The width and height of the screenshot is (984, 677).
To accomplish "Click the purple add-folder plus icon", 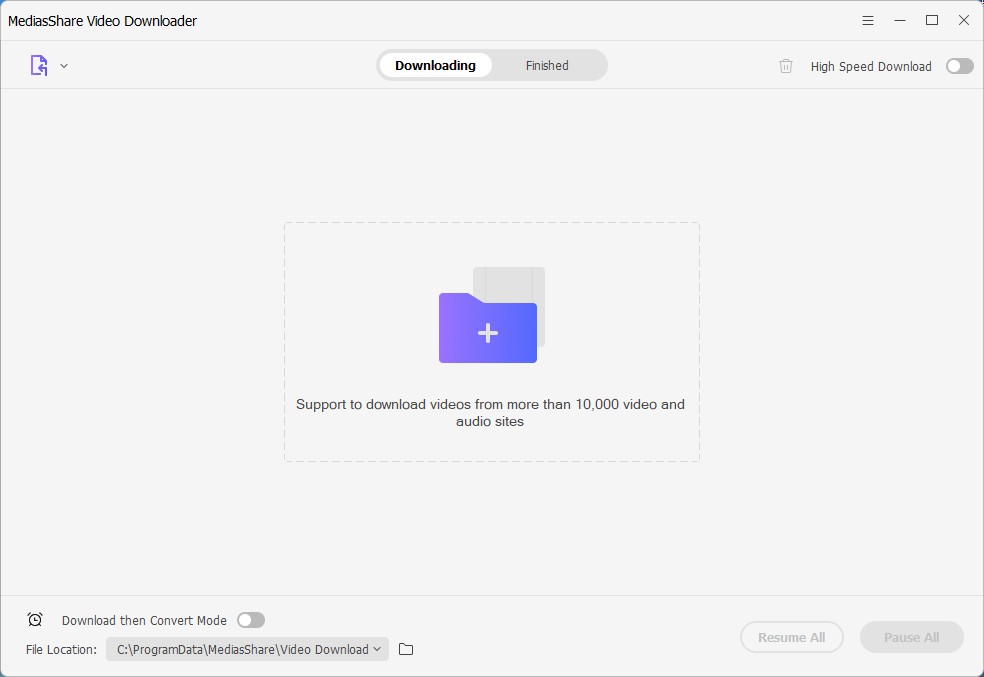I will [488, 332].
